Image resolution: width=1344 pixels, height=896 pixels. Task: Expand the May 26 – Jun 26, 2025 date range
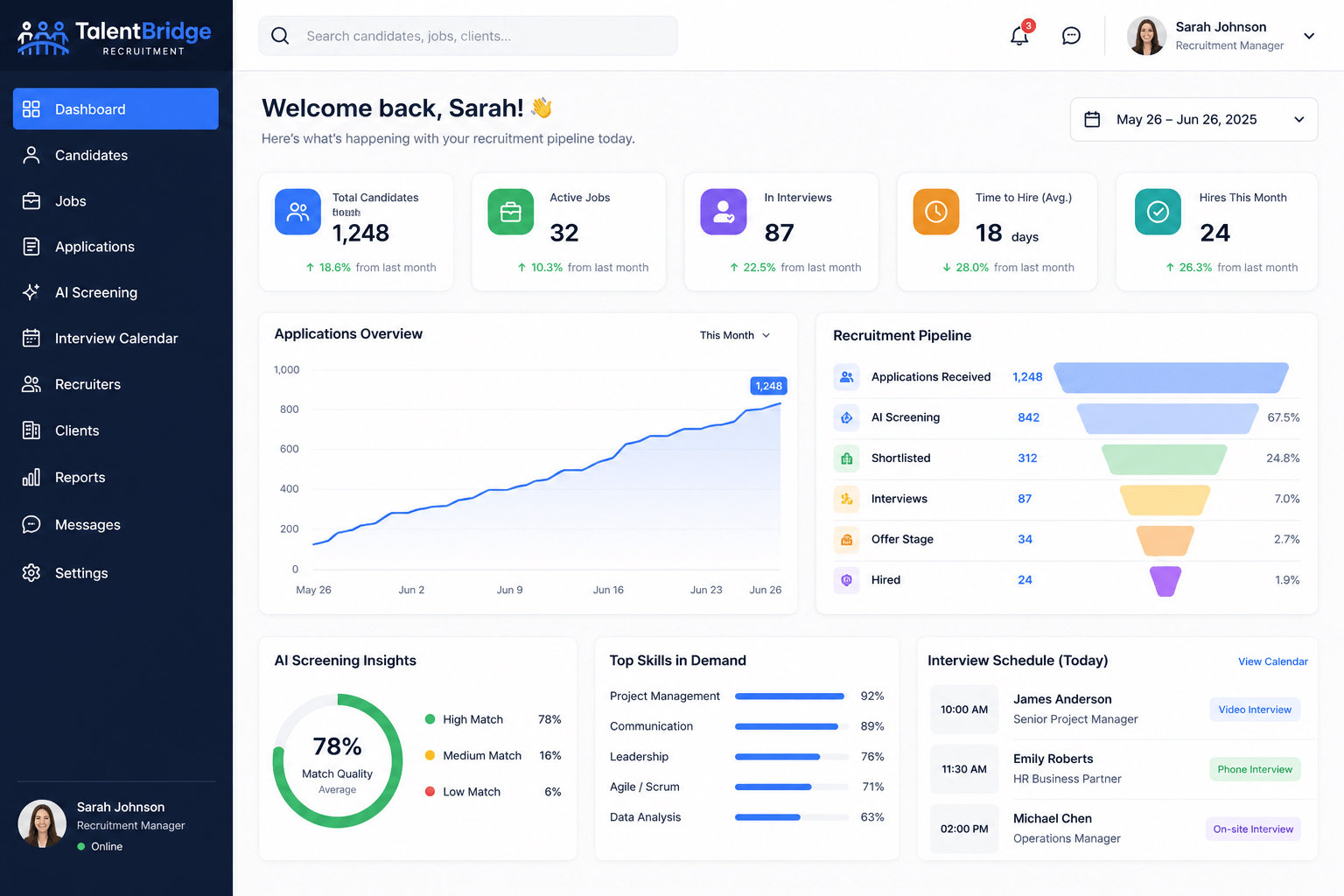pyautogui.click(x=1193, y=119)
